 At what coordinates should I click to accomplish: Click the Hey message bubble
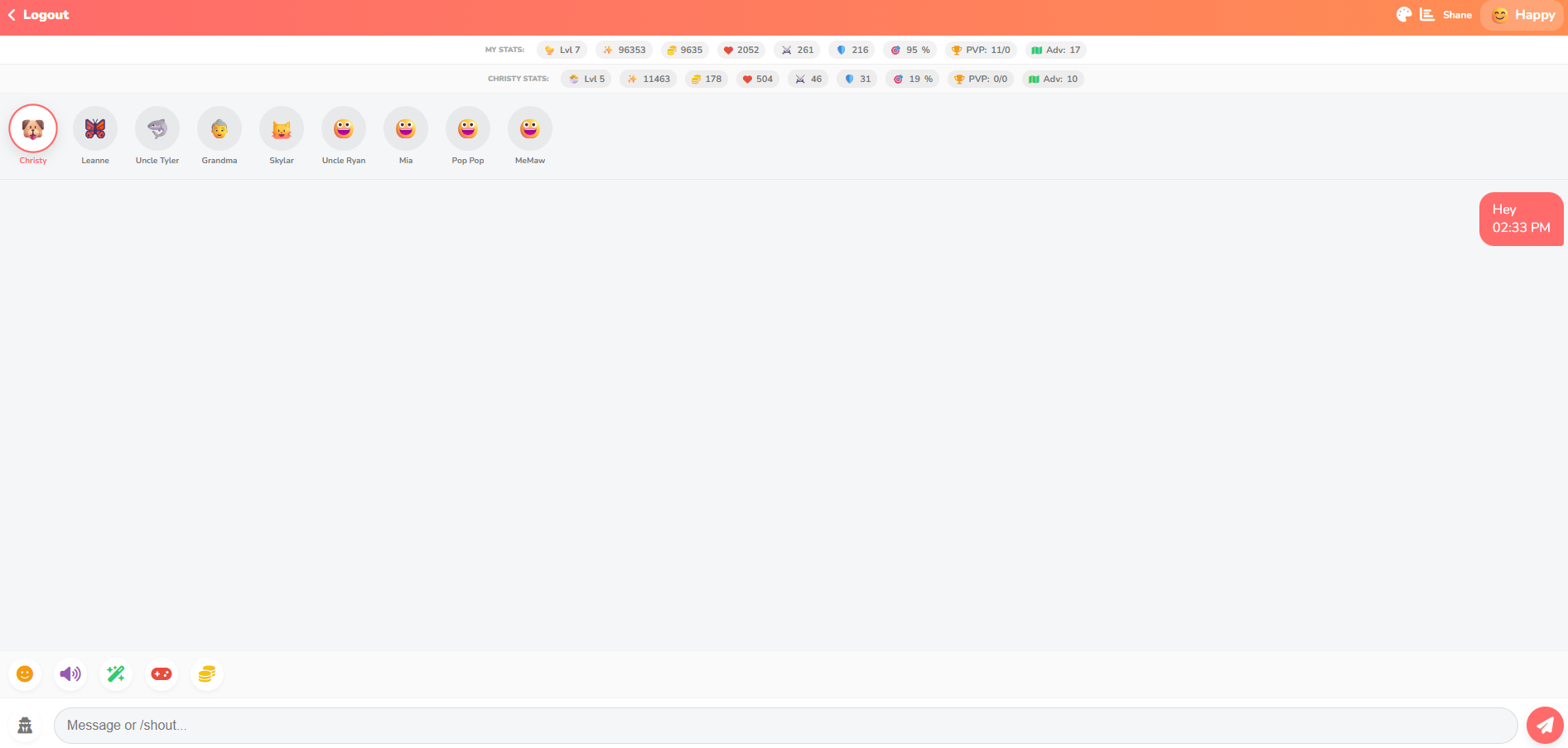click(1522, 219)
